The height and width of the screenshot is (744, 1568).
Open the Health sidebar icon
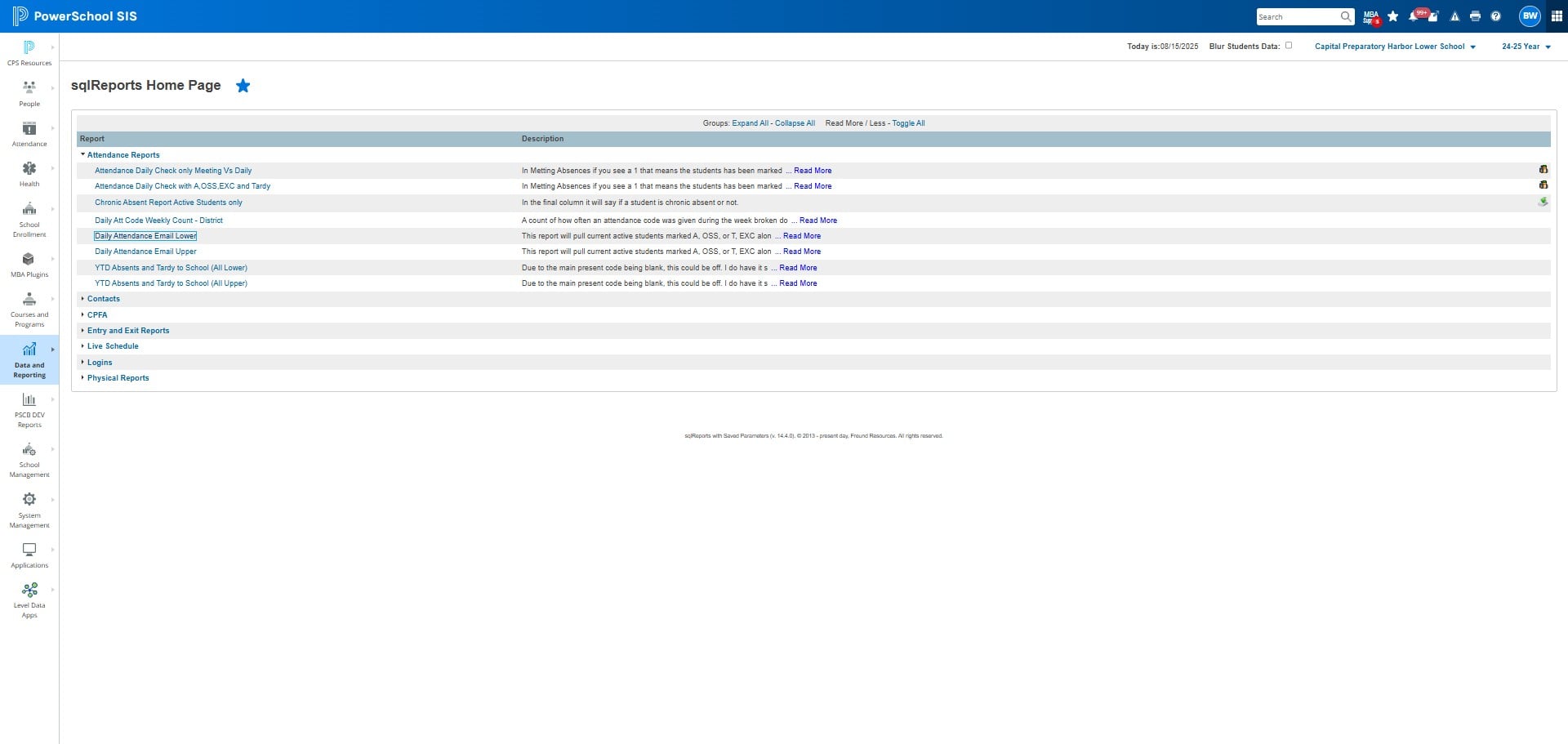coord(29,173)
